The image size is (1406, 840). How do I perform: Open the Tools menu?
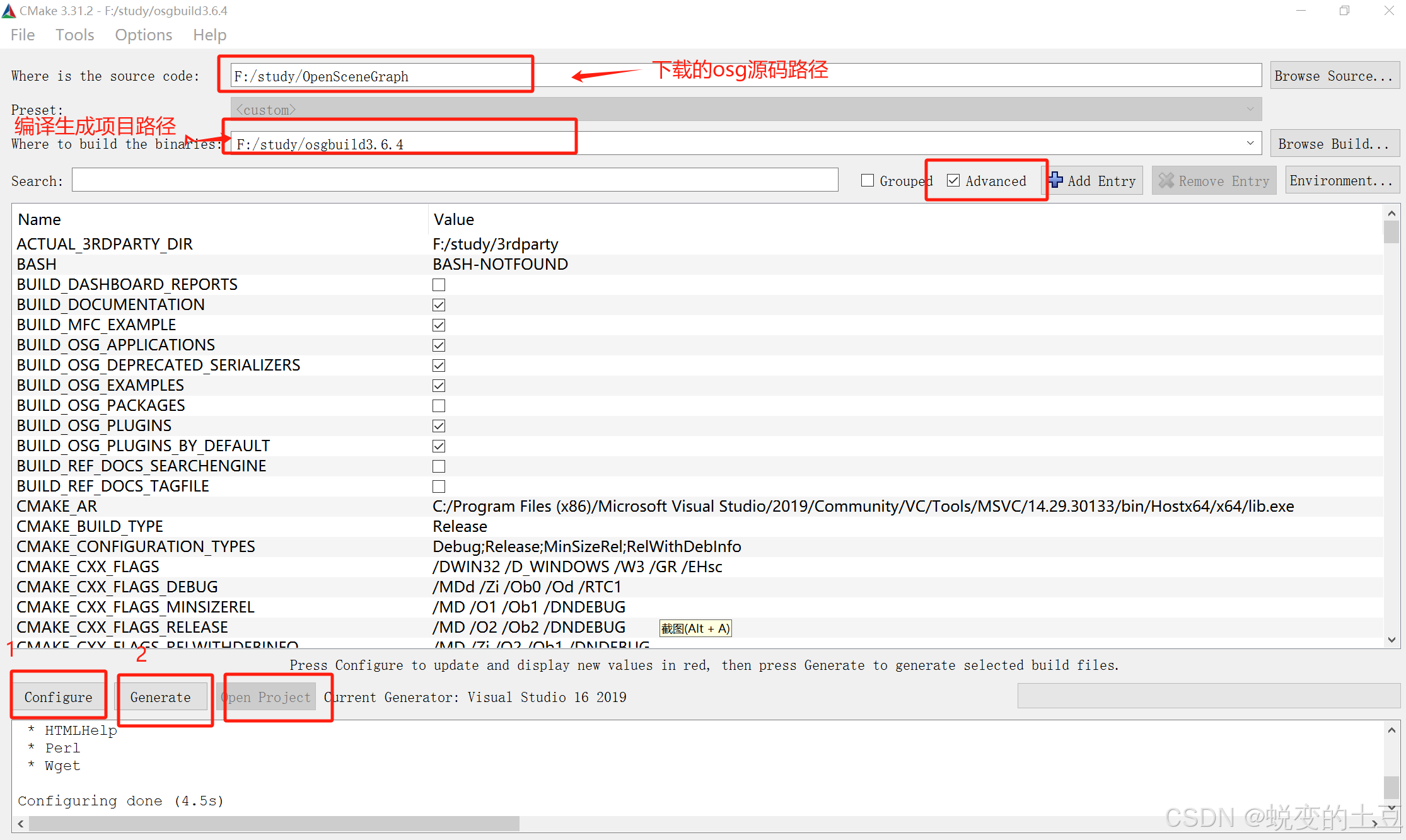click(x=74, y=35)
